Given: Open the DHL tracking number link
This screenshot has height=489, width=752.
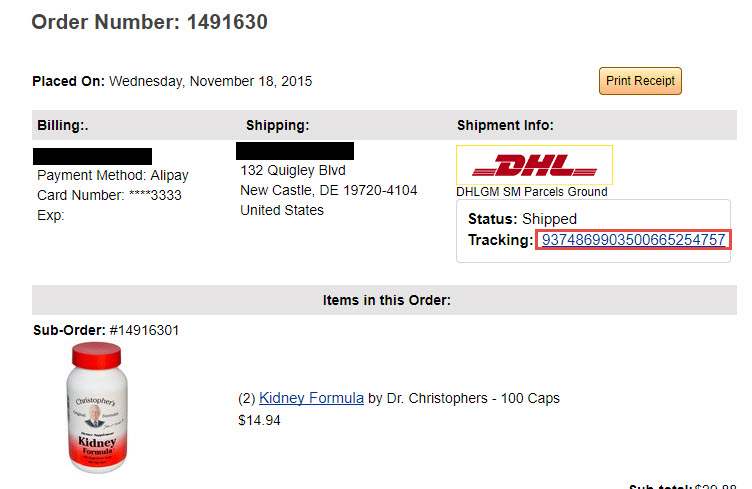Looking at the screenshot, I should [633, 240].
